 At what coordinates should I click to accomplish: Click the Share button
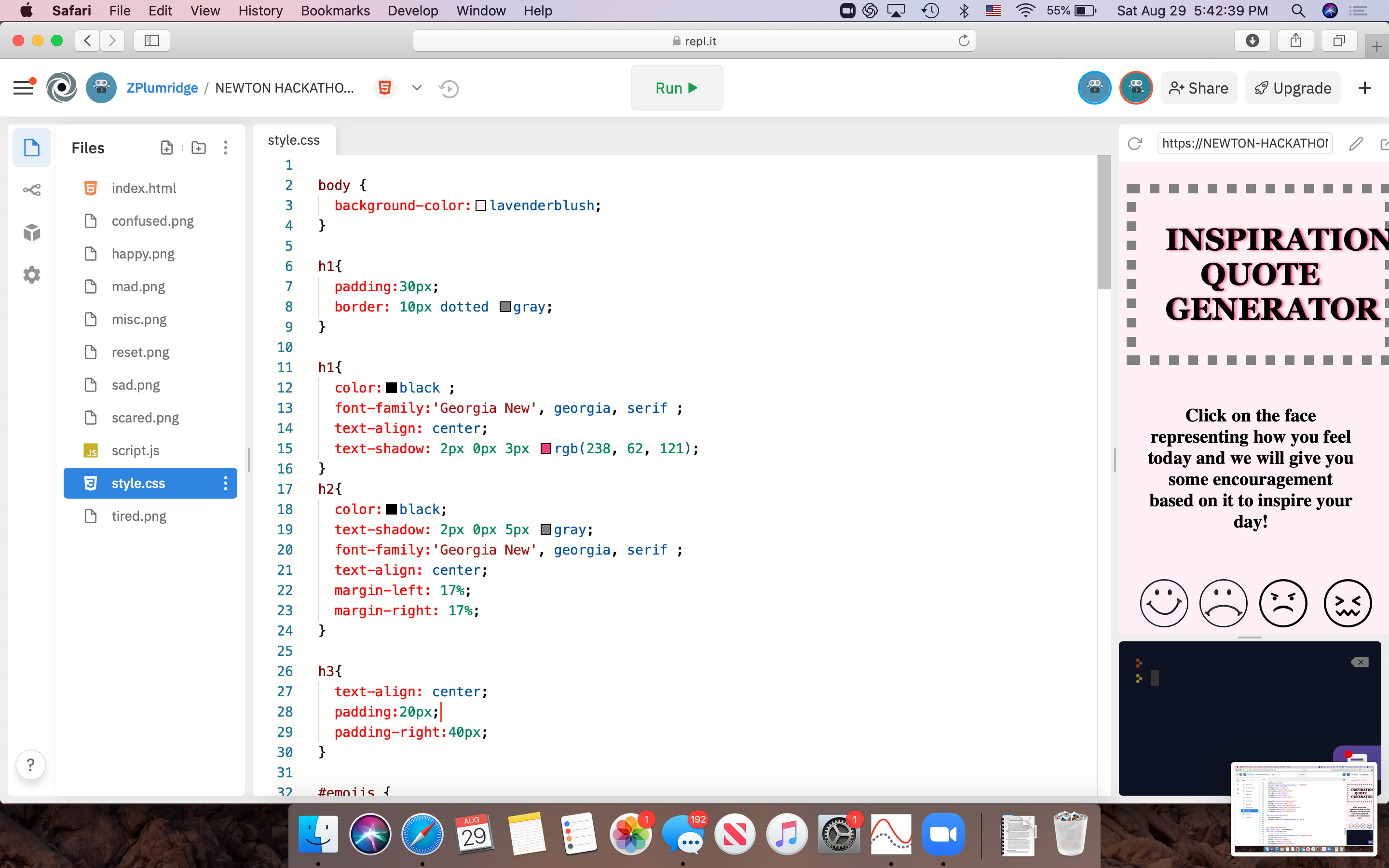point(1198,88)
